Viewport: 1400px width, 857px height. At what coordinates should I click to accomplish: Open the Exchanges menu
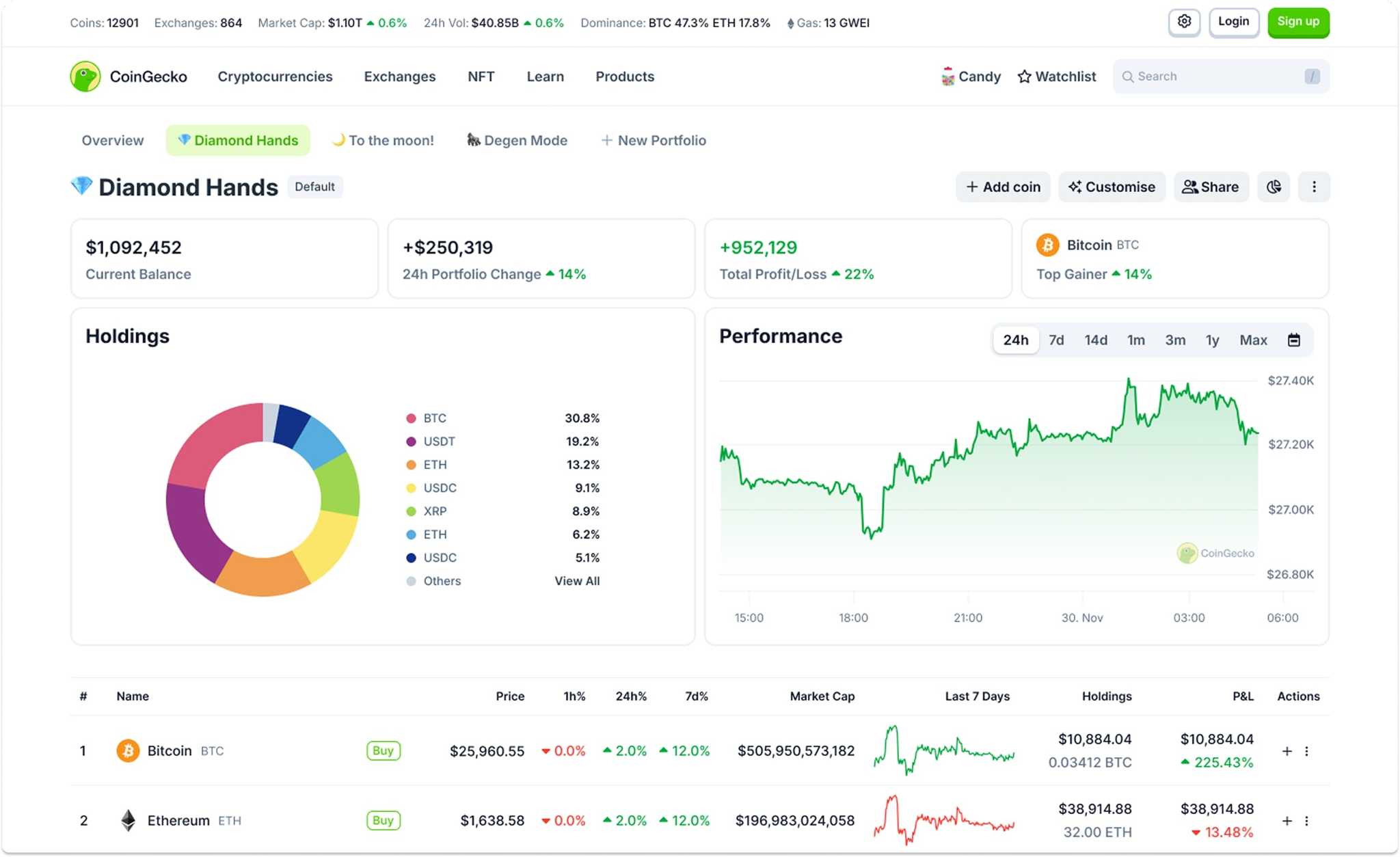399,77
